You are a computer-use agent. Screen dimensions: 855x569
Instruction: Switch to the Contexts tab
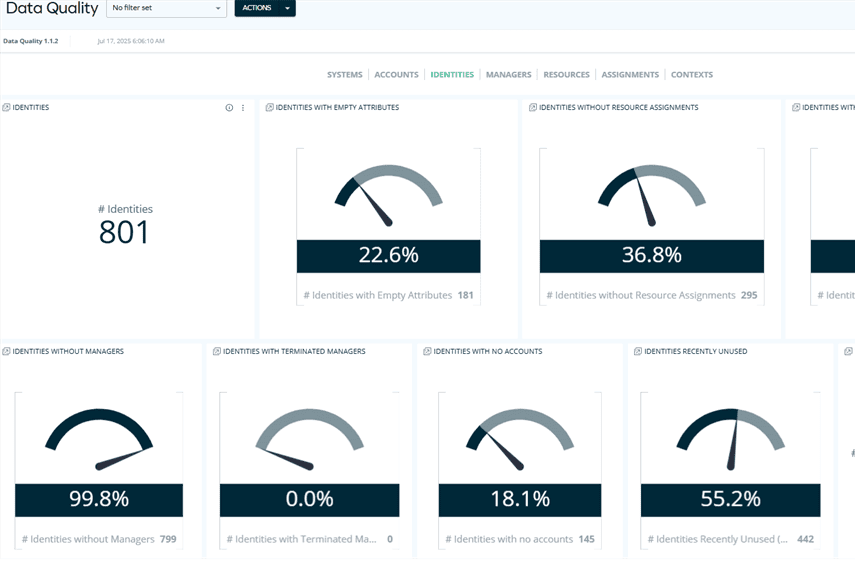tap(691, 75)
